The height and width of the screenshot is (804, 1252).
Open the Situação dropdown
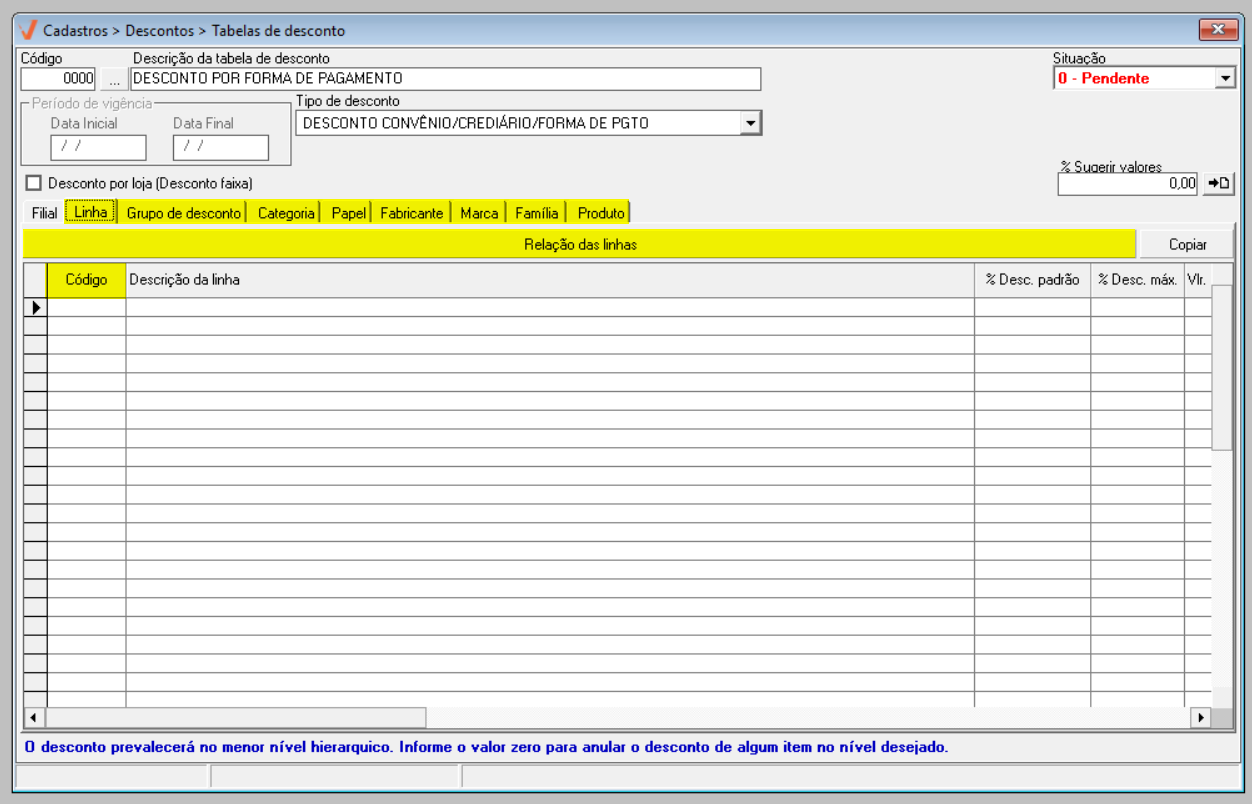click(1225, 79)
